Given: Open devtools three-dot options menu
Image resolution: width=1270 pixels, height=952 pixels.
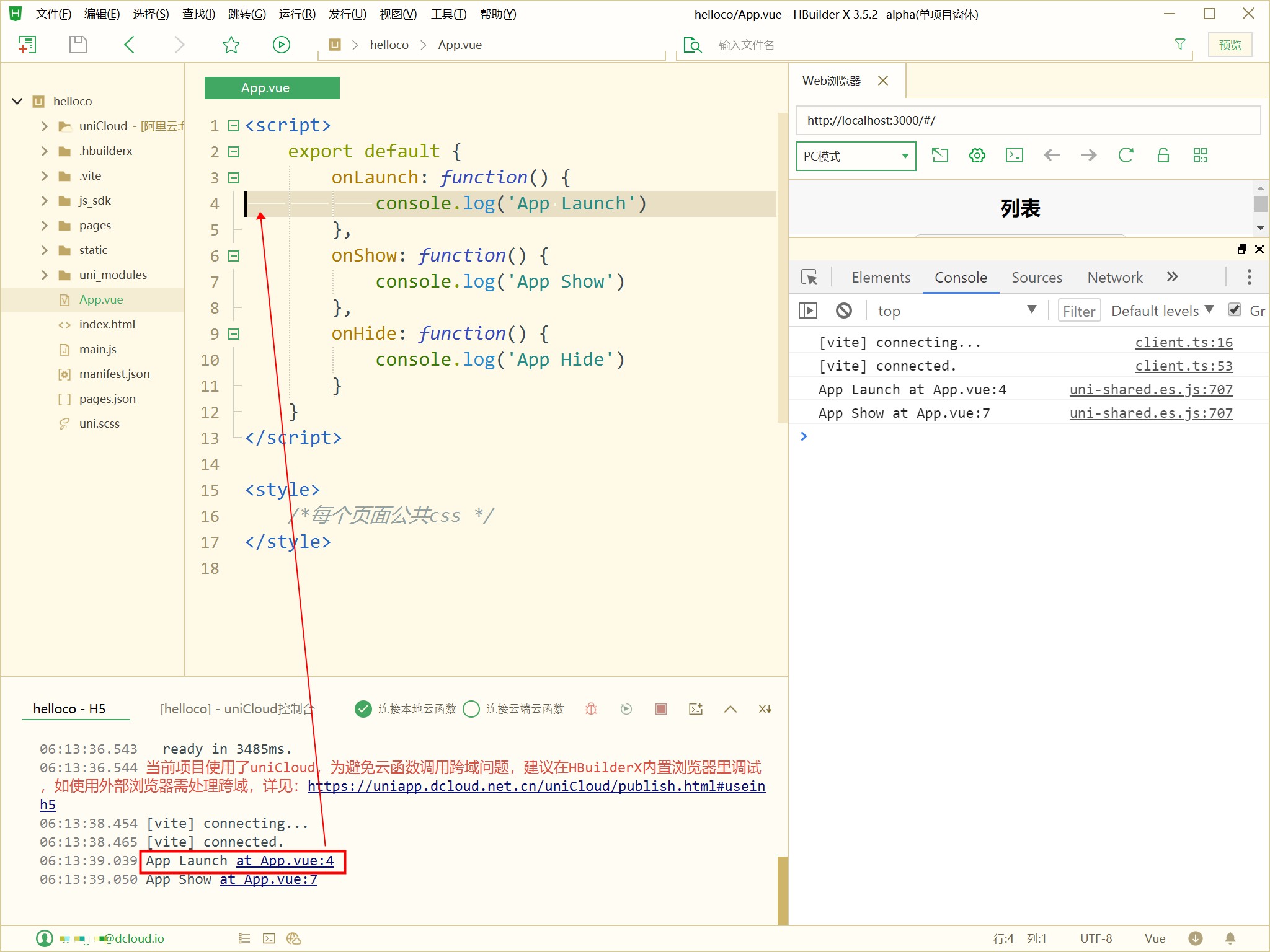Looking at the screenshot, I should pos(1250,277).
